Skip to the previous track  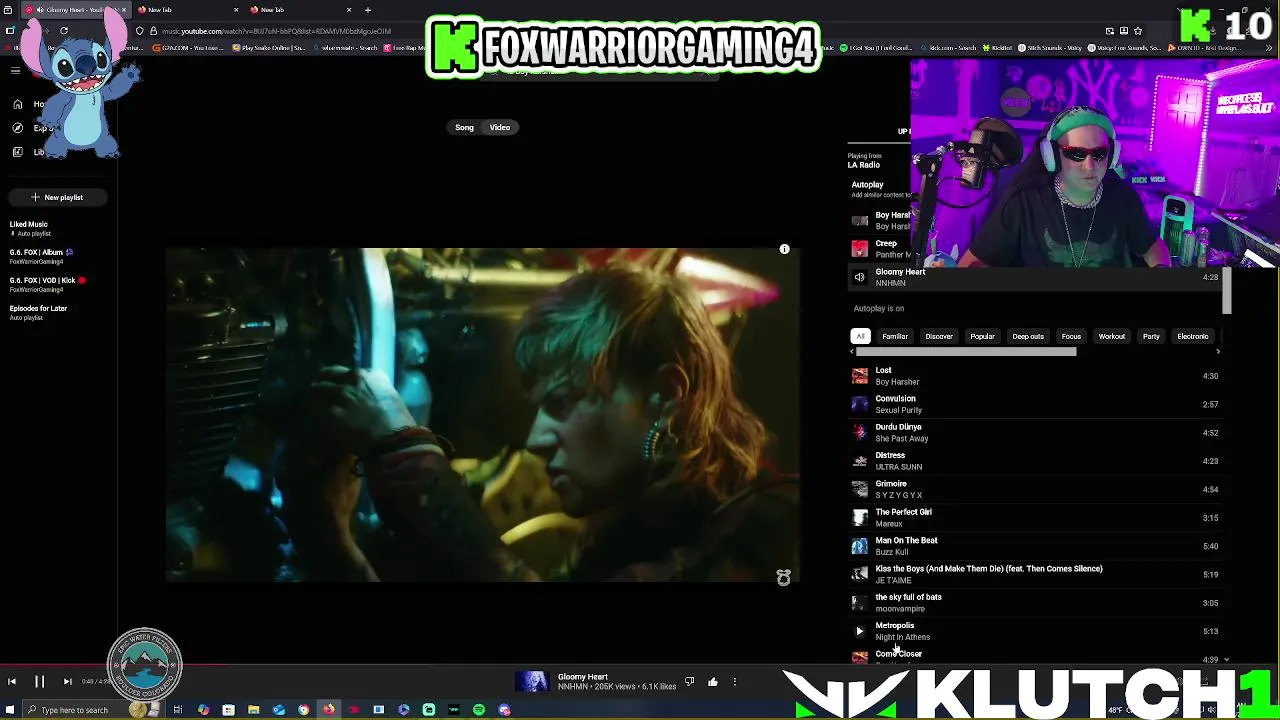coord(12,682)
